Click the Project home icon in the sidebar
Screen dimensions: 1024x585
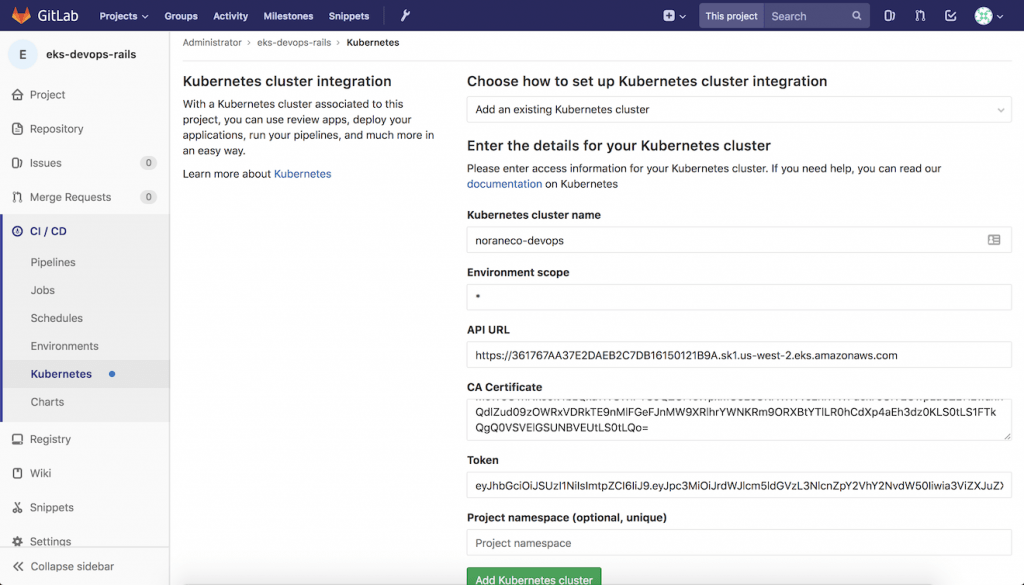click(x=18, y=95)
